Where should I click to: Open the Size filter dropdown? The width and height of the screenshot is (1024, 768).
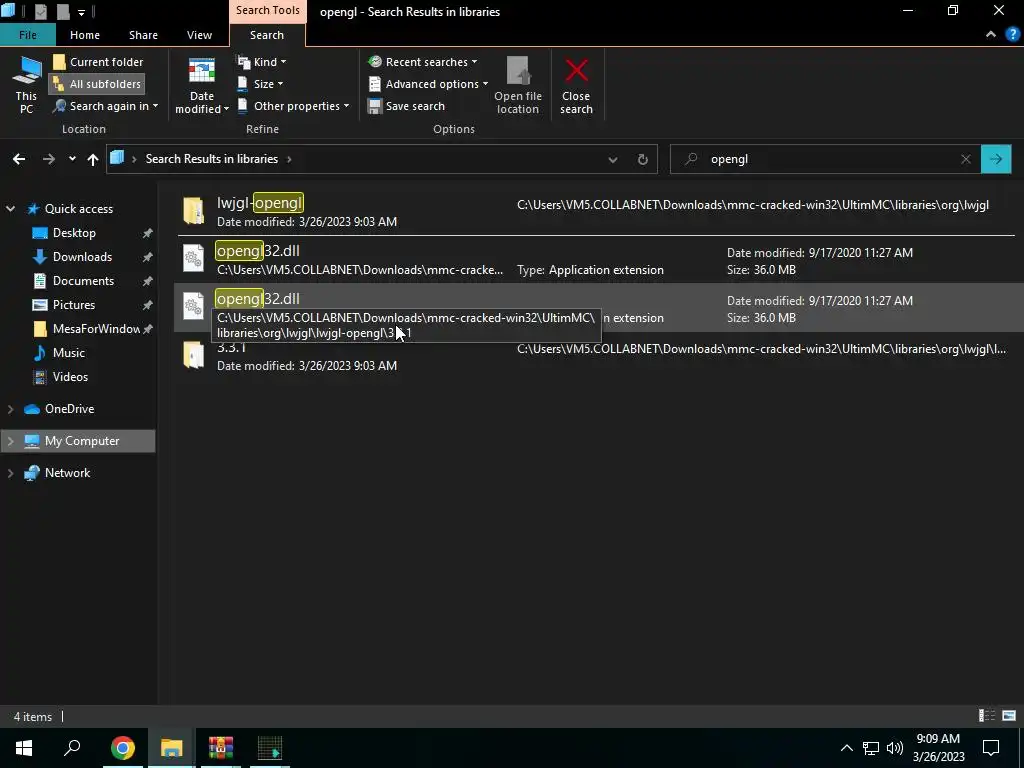260,84
